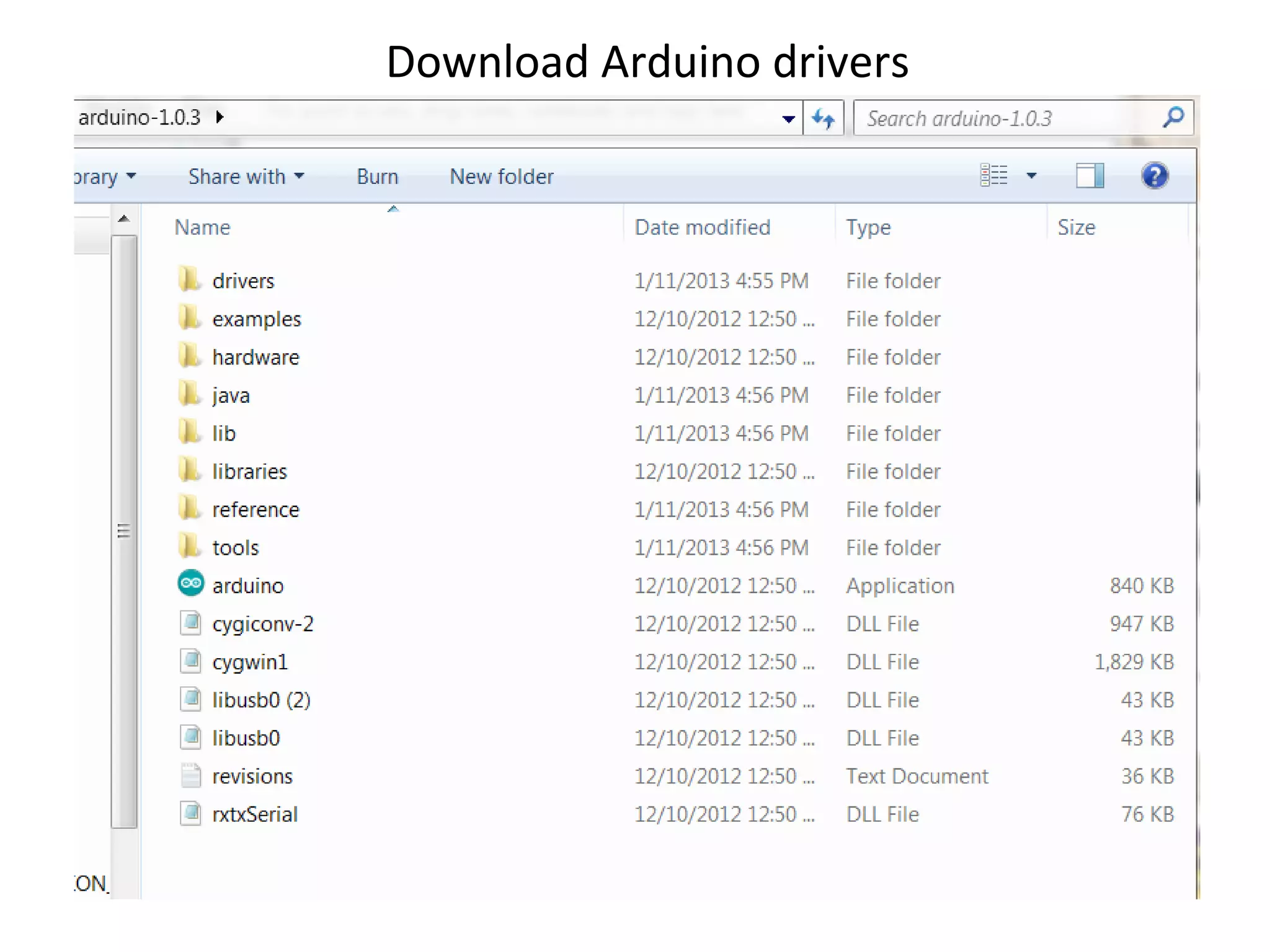Viewport: 1270px width, 952px height.
Task: Select the examples folder icon
Action: tap(190, 318)
